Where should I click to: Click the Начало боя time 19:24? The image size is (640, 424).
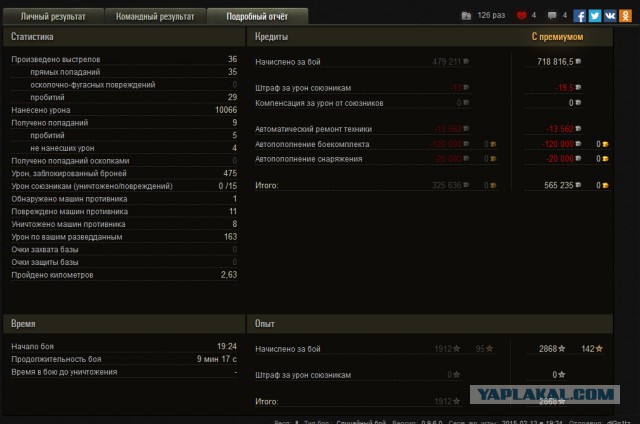point(227,346)
